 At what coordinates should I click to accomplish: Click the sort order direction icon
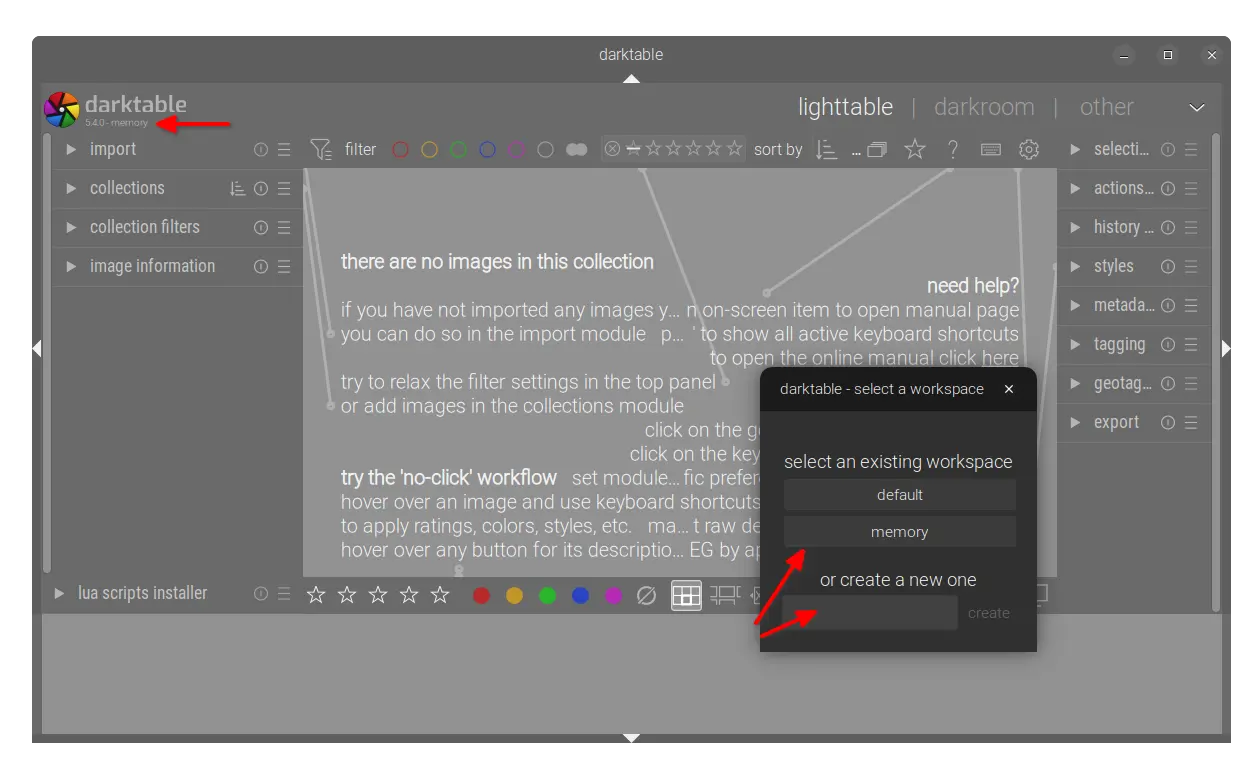(x=826, y=150)
